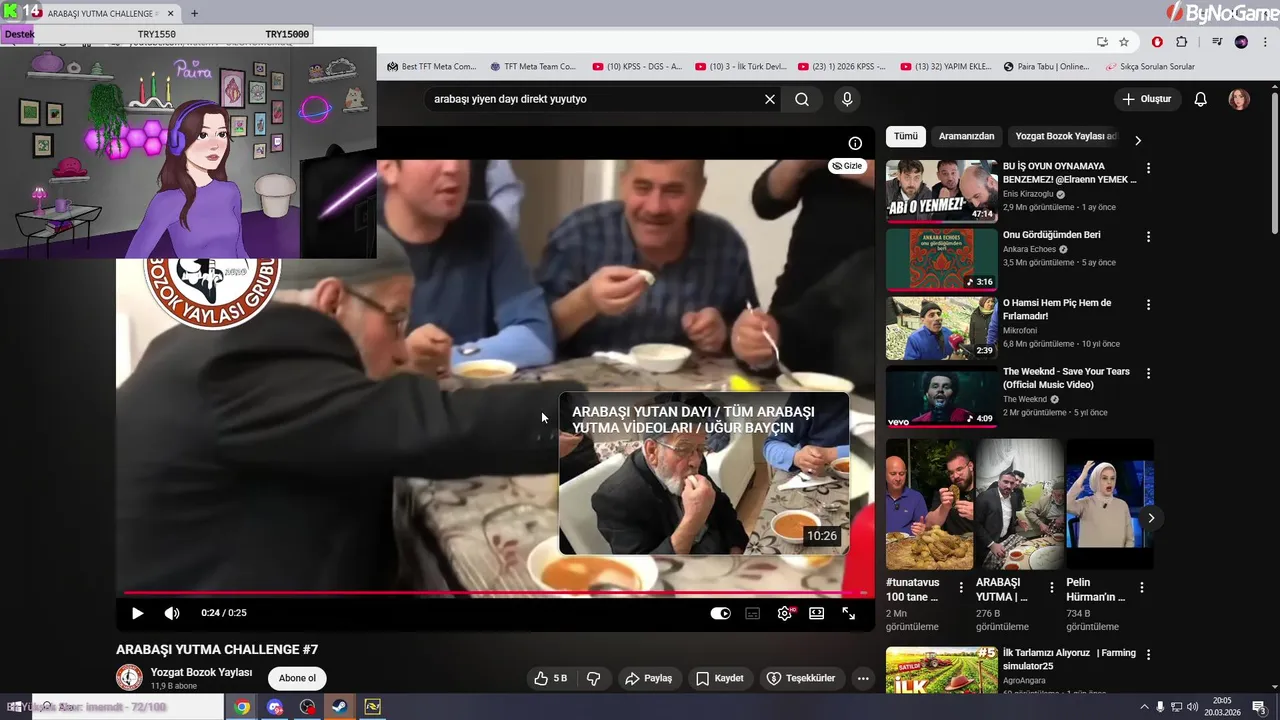Open the Yozgat Bozok Yaylası channel name

click(x=201, y=672)
